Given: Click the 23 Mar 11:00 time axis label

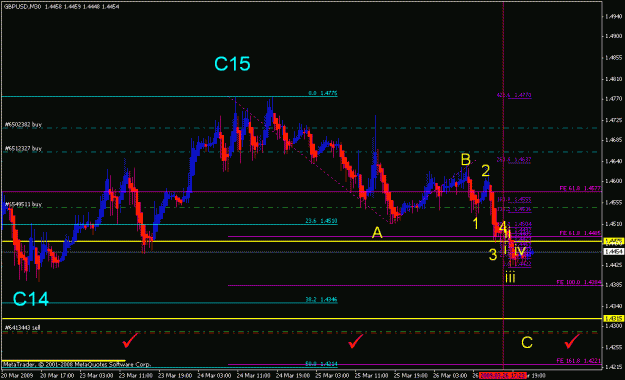Looking at the screenshot, I should [x=136, y=376].
